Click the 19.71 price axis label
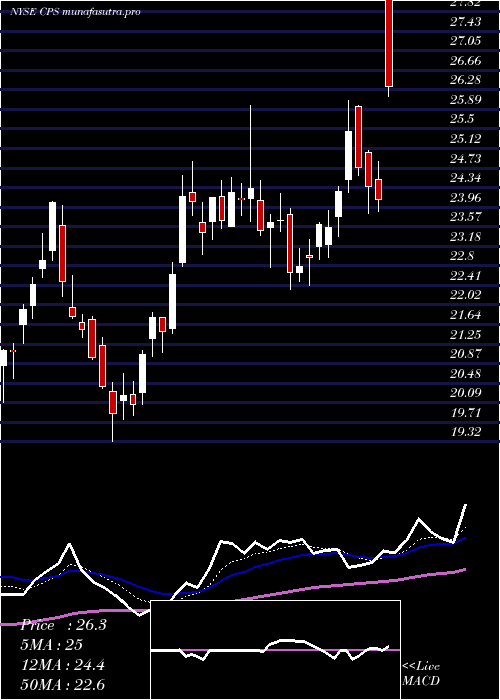Image resolution: width=500 pixels, height=700 pixels. click(x=466, y=412)
